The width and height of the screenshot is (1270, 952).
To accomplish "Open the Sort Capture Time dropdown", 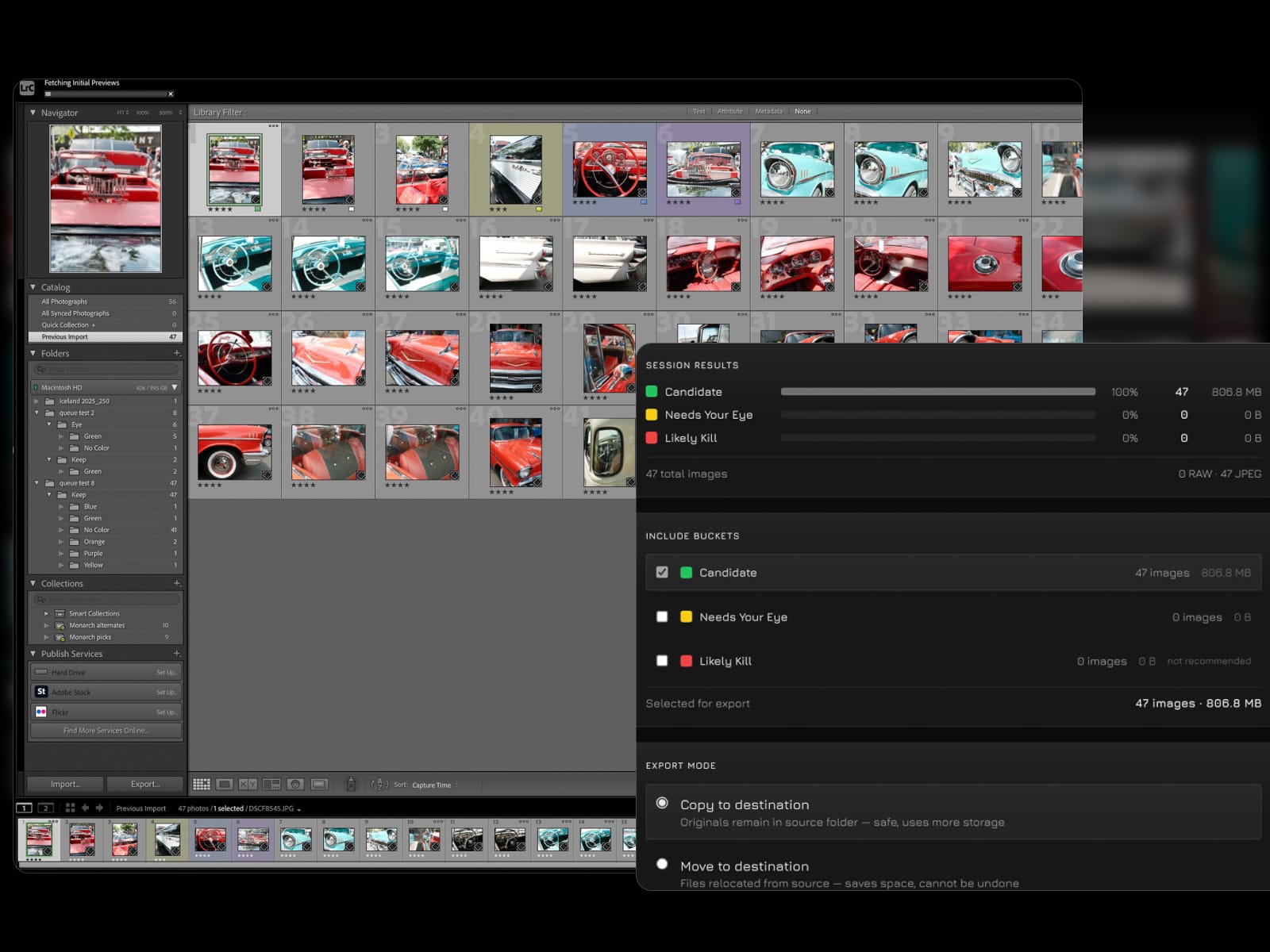I will tap(434, 785).
